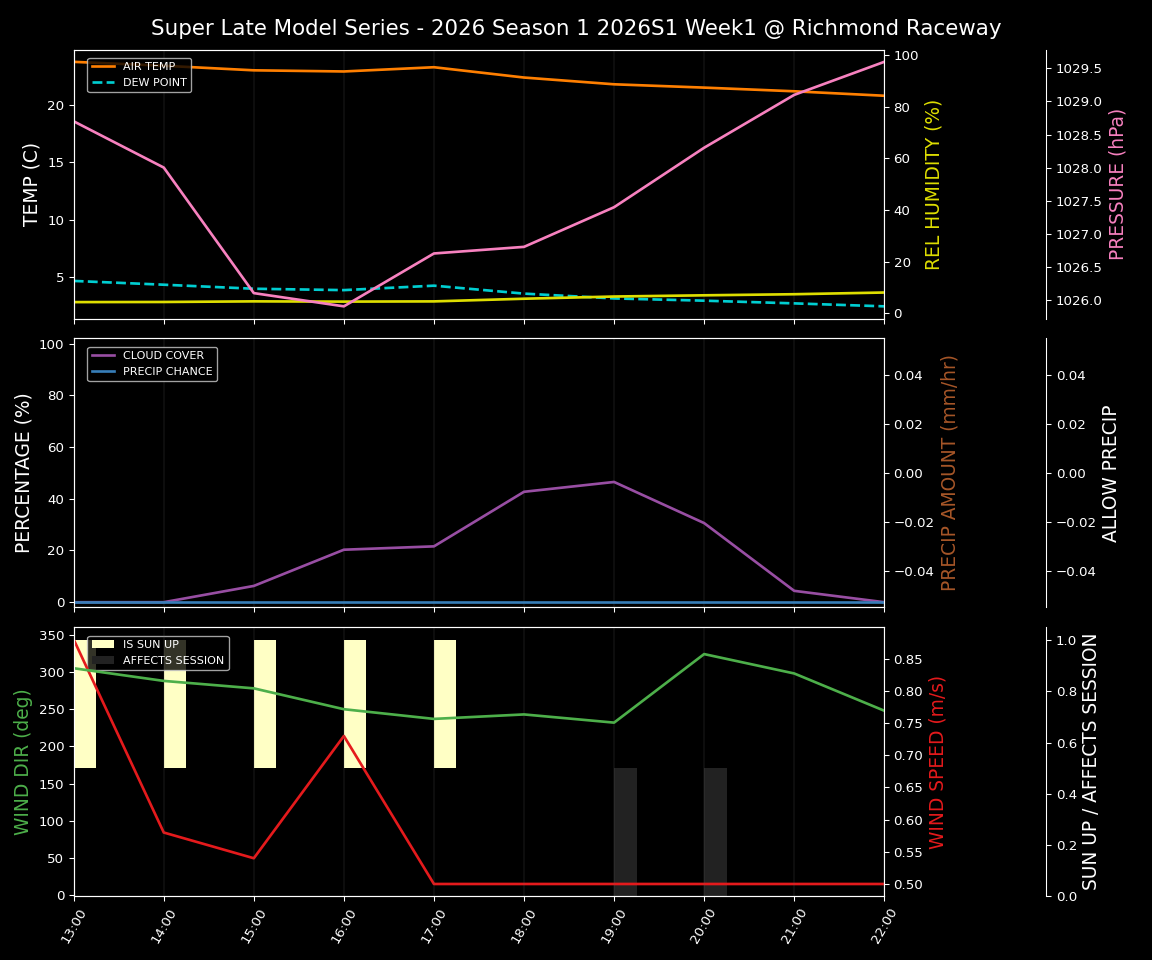Click the PRECIP CHANCE blue legend swatch

coord(103,370)
